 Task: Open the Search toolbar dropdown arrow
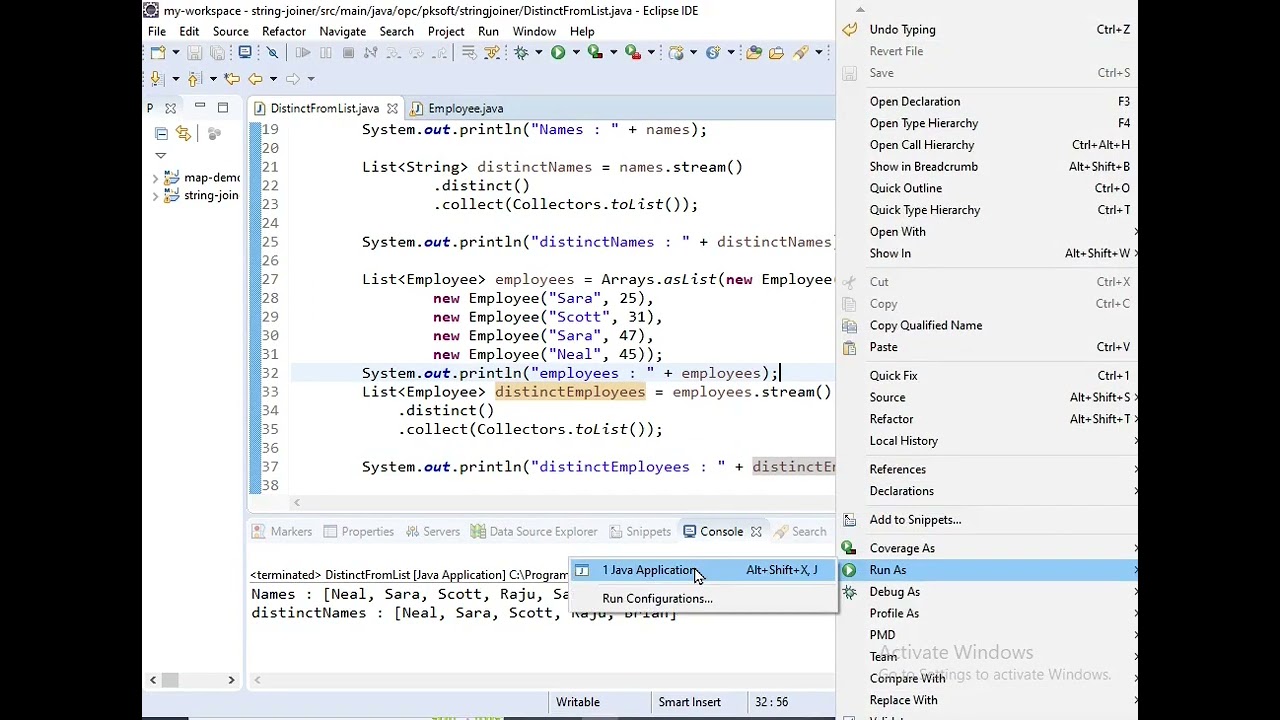click(x=819, y=52)
